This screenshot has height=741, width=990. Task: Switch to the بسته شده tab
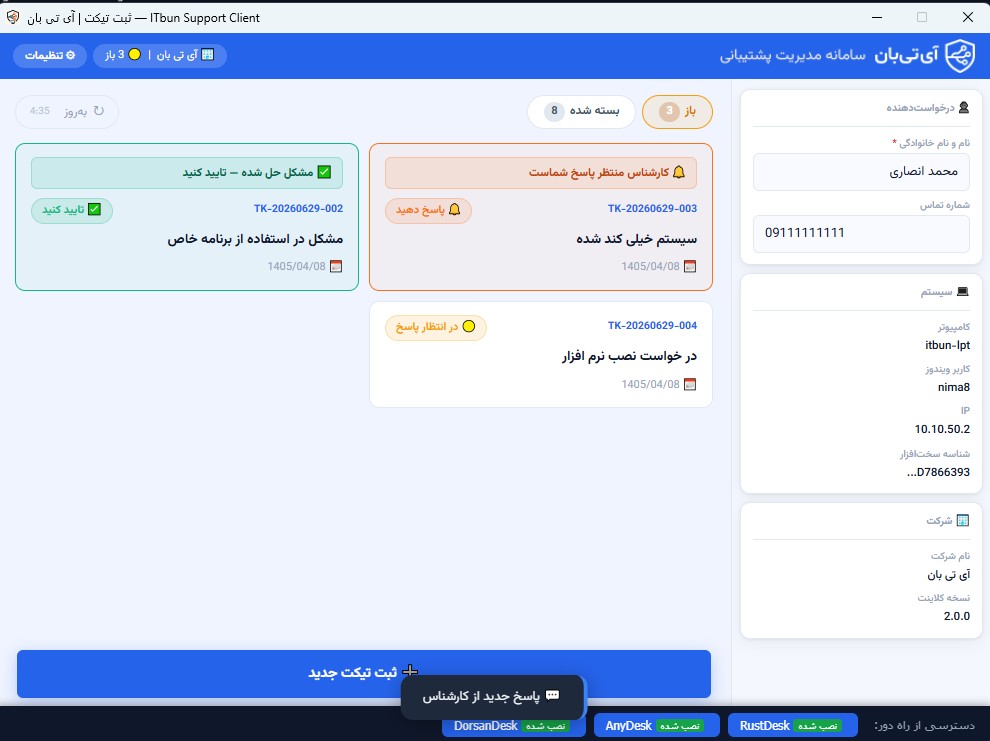(x=581, y=111)
